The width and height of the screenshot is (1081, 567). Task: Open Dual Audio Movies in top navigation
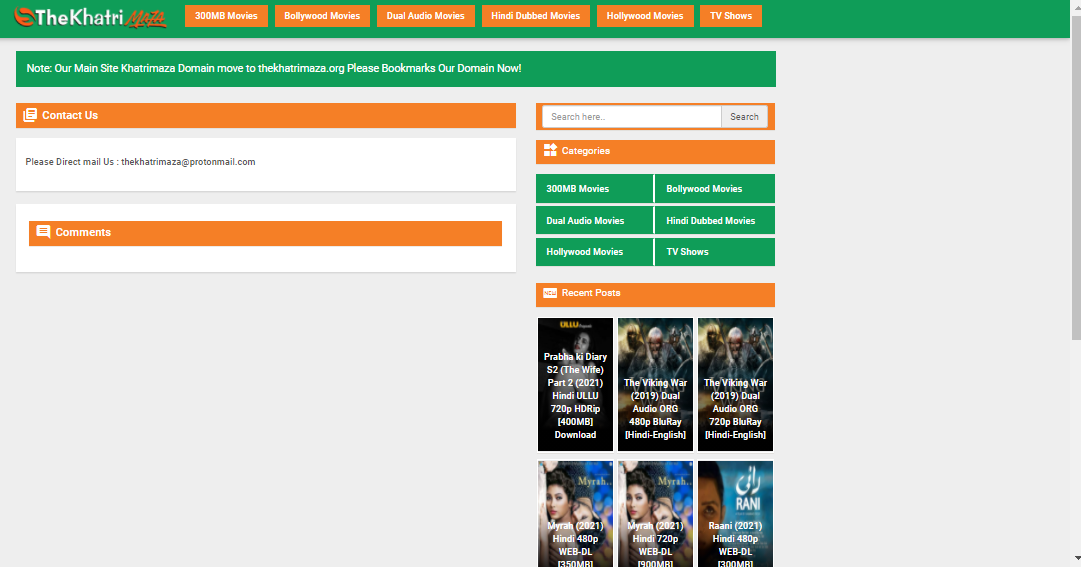[425, 16]
